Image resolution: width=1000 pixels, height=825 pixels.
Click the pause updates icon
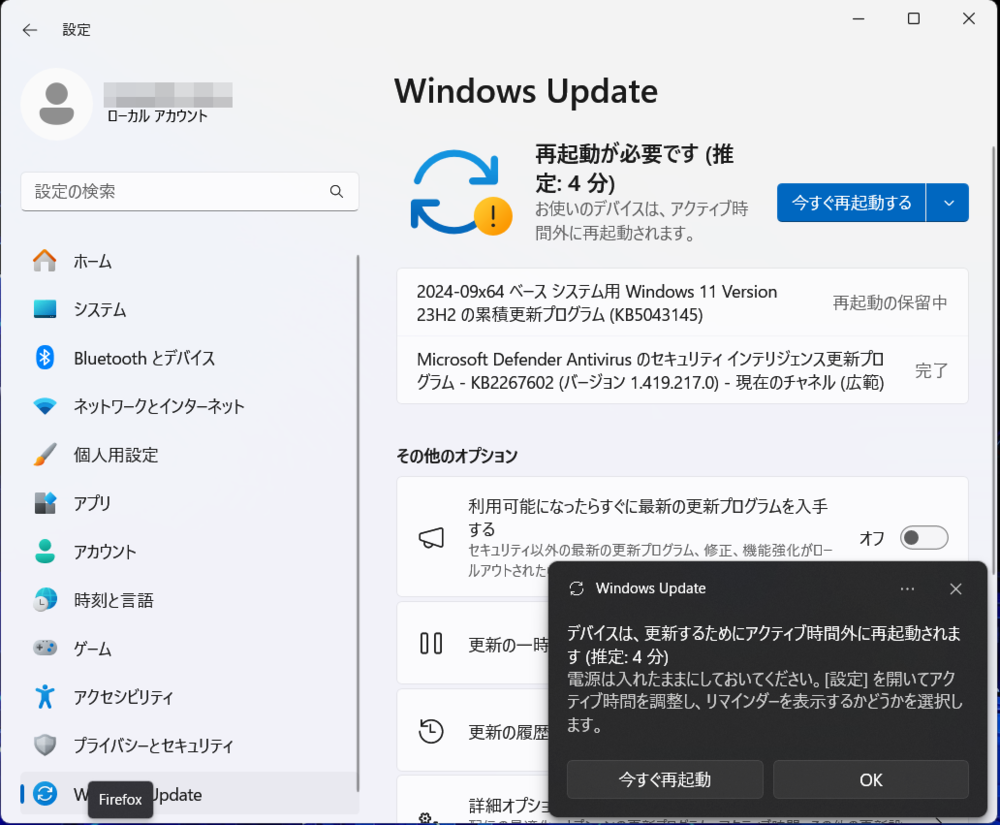(431, 643)
